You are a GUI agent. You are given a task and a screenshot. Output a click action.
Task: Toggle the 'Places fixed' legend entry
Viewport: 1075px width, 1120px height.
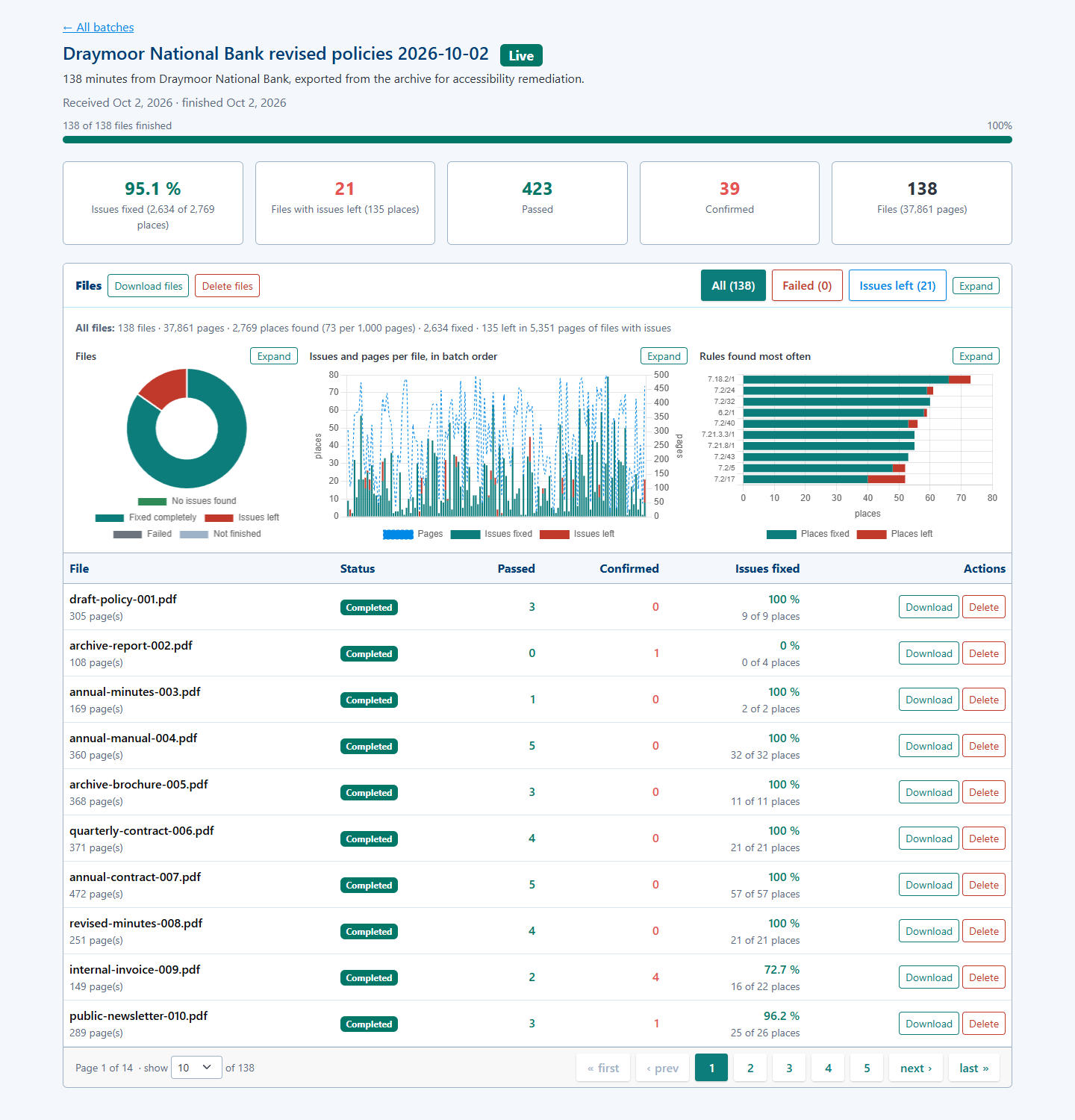point(808,534)
